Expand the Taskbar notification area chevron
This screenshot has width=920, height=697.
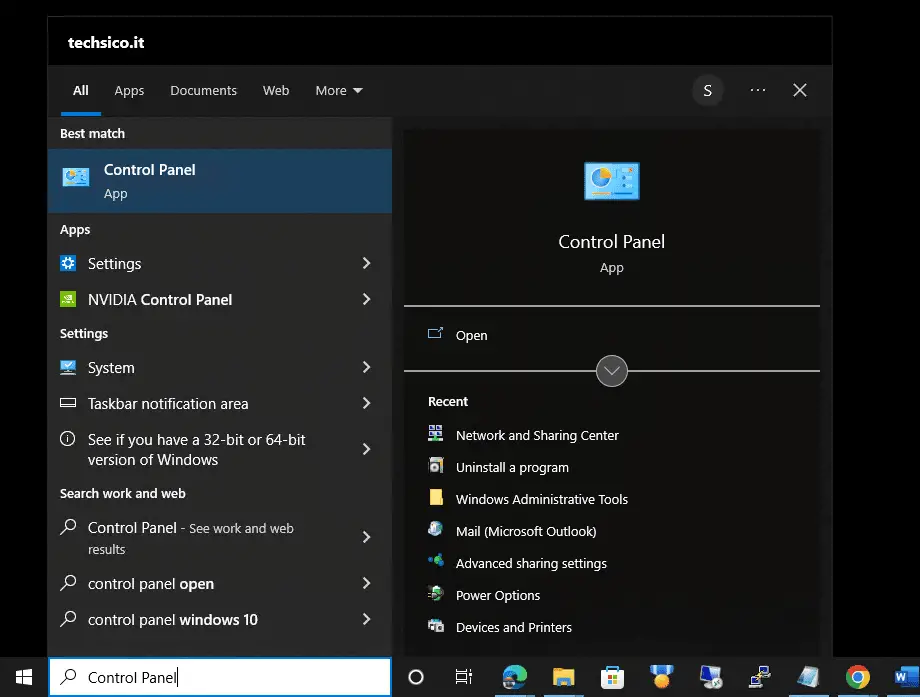pyautogui.click(x=366, y=403)
